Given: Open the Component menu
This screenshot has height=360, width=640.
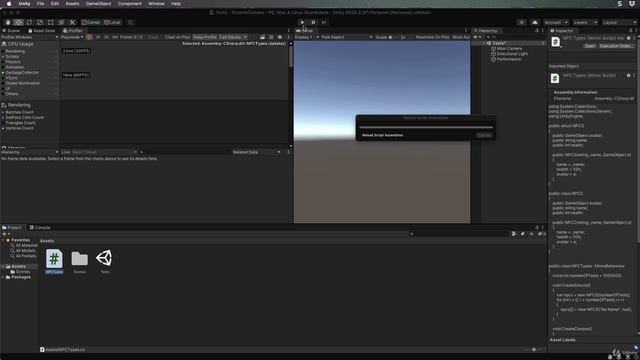Looking at the screenshot, I should click(129, 4).
